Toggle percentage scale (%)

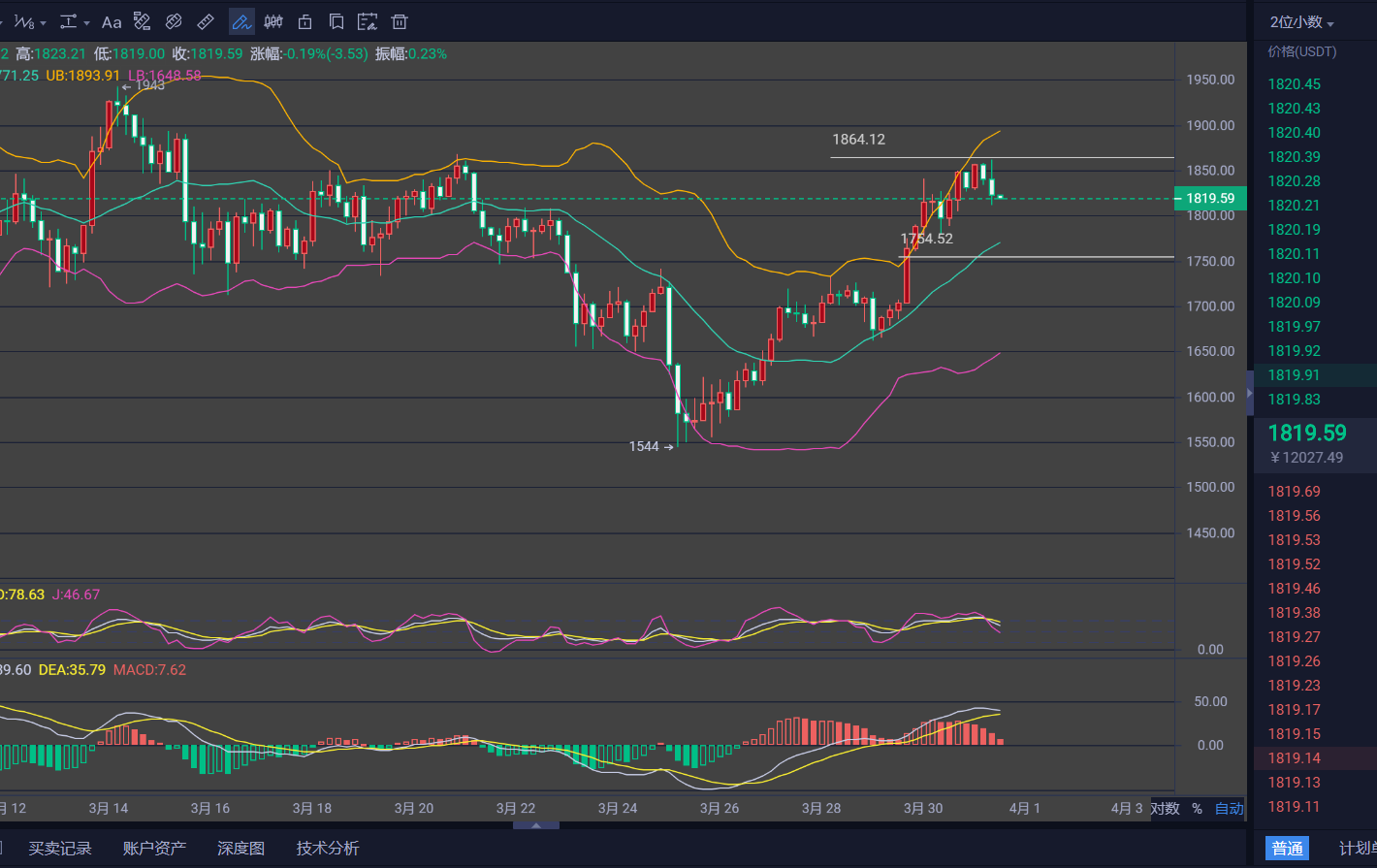tap(1197, 809)
